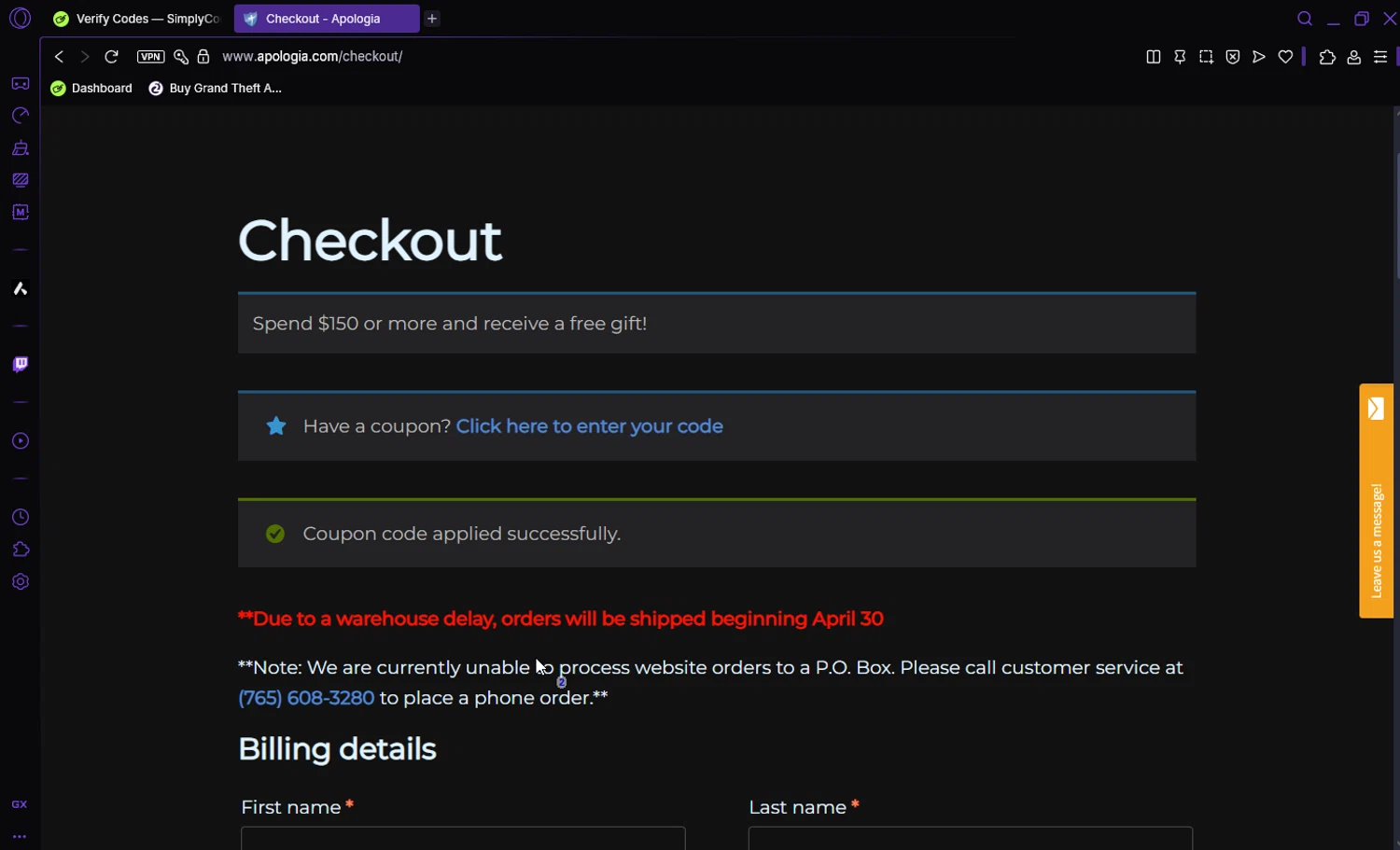
Task: Click the address bar URL www.apologia.com/checkout/
Action: point(313,57)
